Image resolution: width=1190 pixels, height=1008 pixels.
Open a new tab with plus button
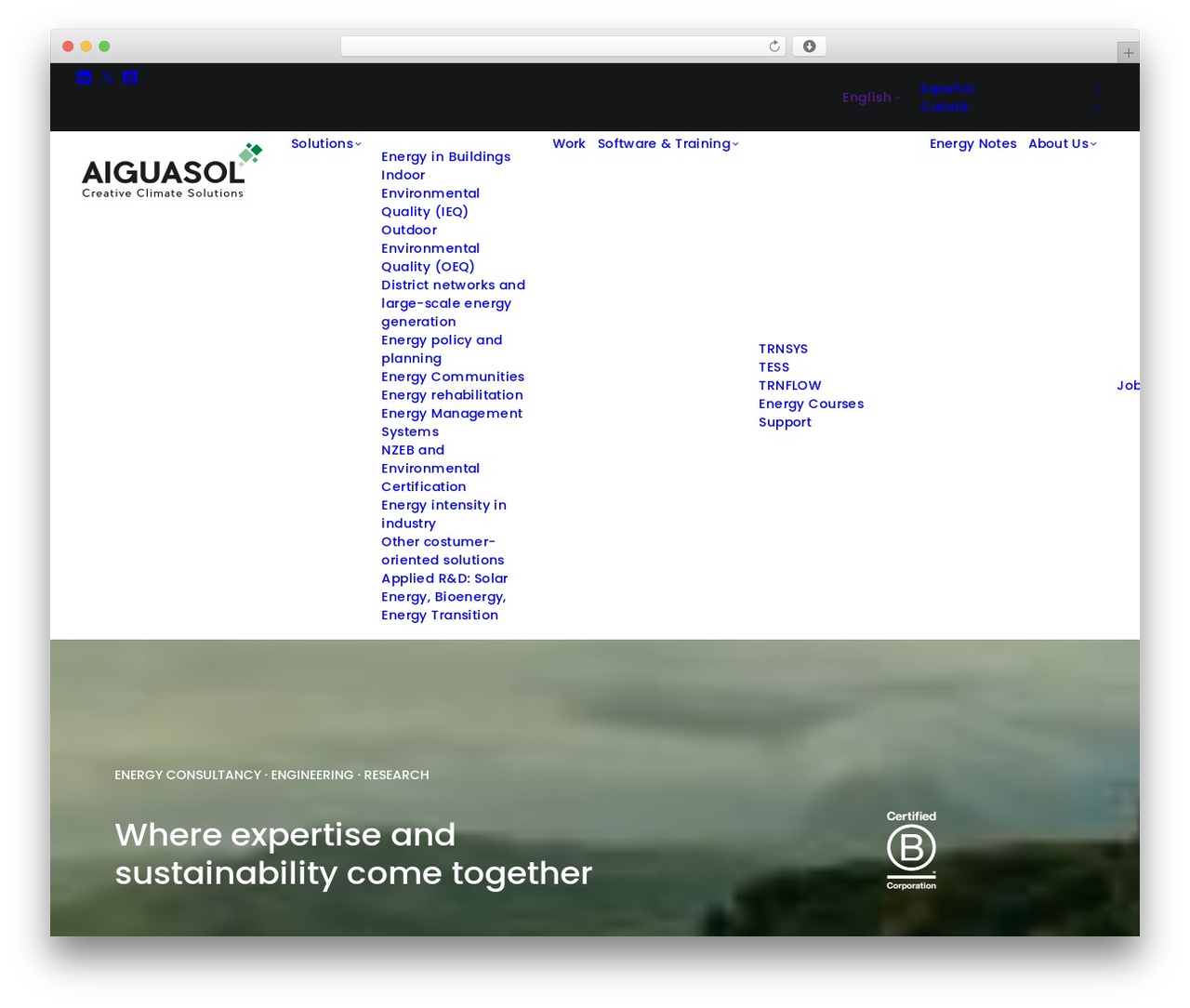pos(1128,53)
